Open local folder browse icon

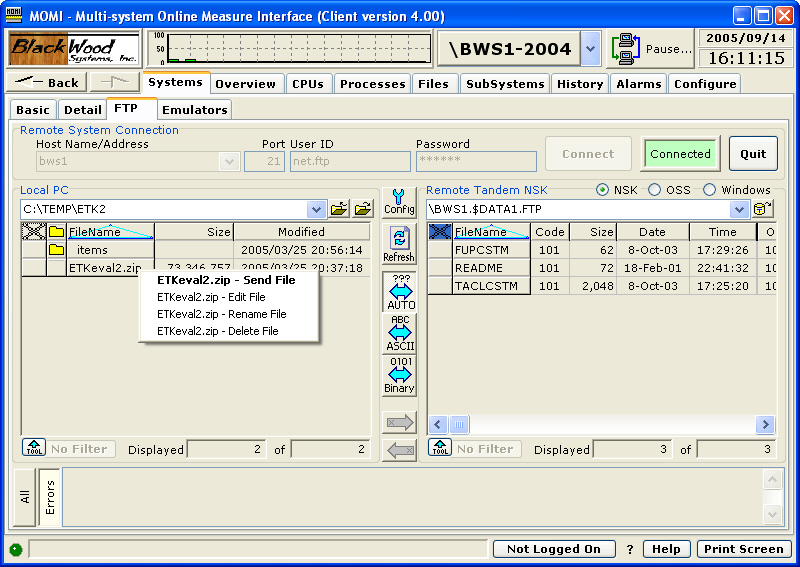(x=363, y=209)
